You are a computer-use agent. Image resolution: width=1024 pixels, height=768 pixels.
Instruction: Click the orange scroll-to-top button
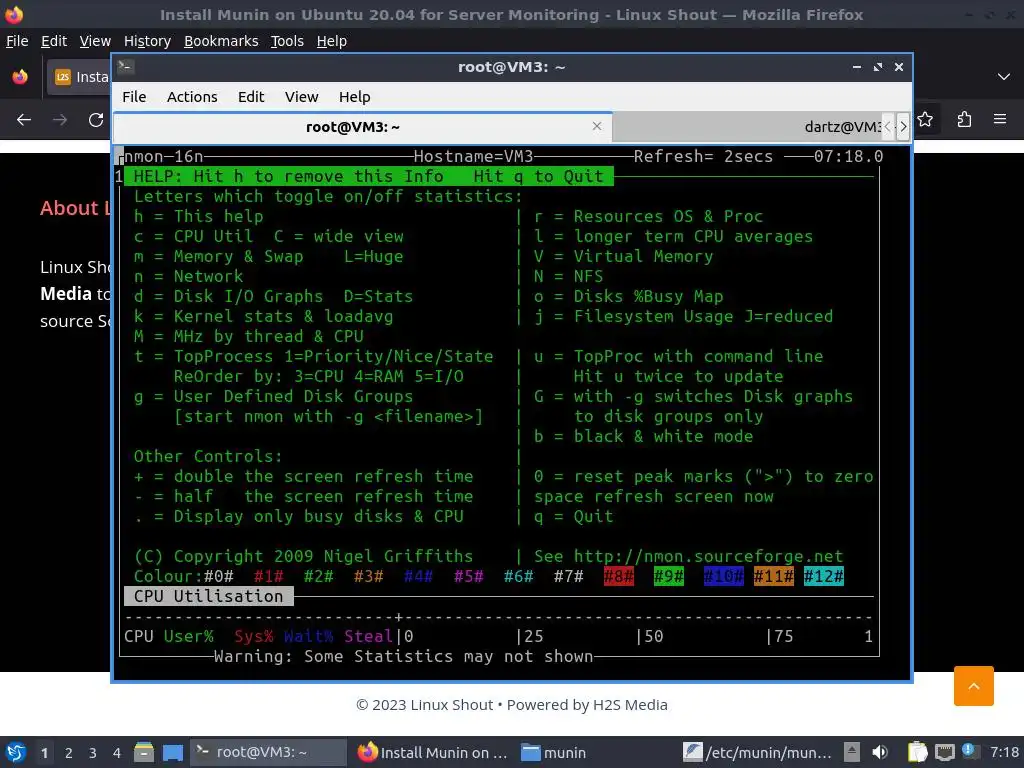973,686
